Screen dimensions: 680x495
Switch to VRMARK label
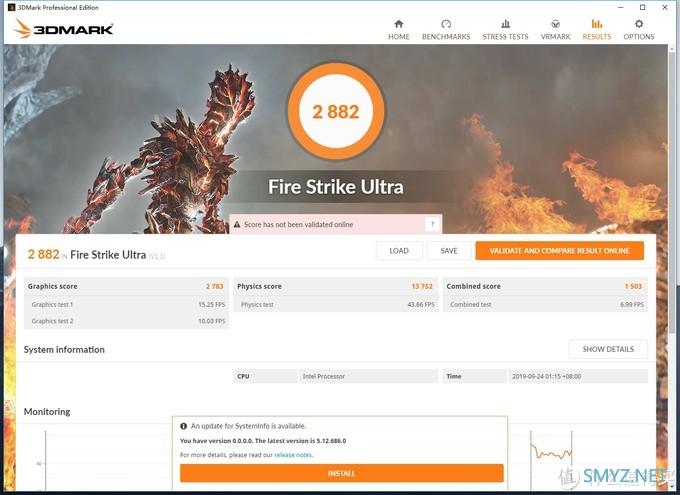[555, 37]
